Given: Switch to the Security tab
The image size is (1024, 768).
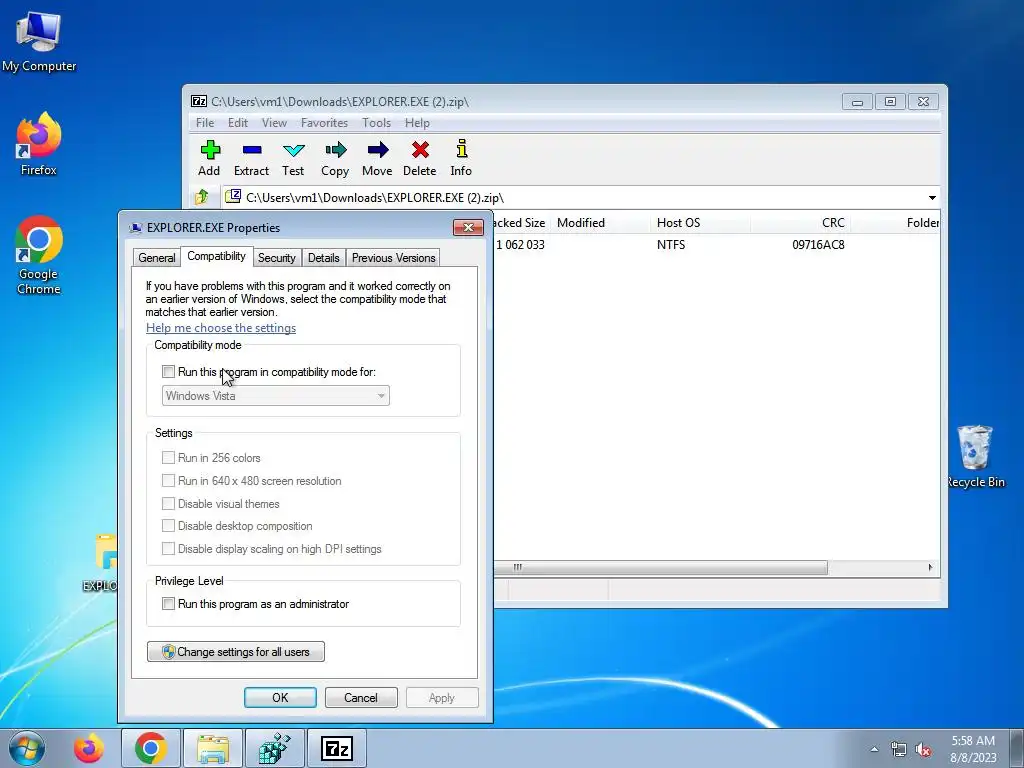Looking at the screenshot, I should click(277, 258).
